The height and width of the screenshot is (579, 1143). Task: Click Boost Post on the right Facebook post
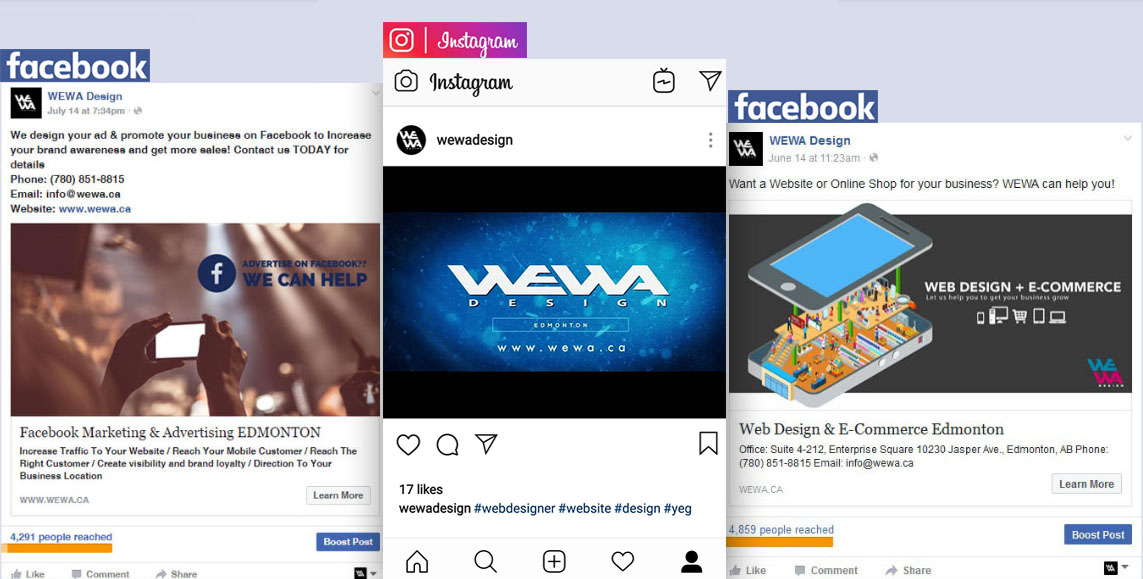pyautogui.click(x=1098, y=535)
